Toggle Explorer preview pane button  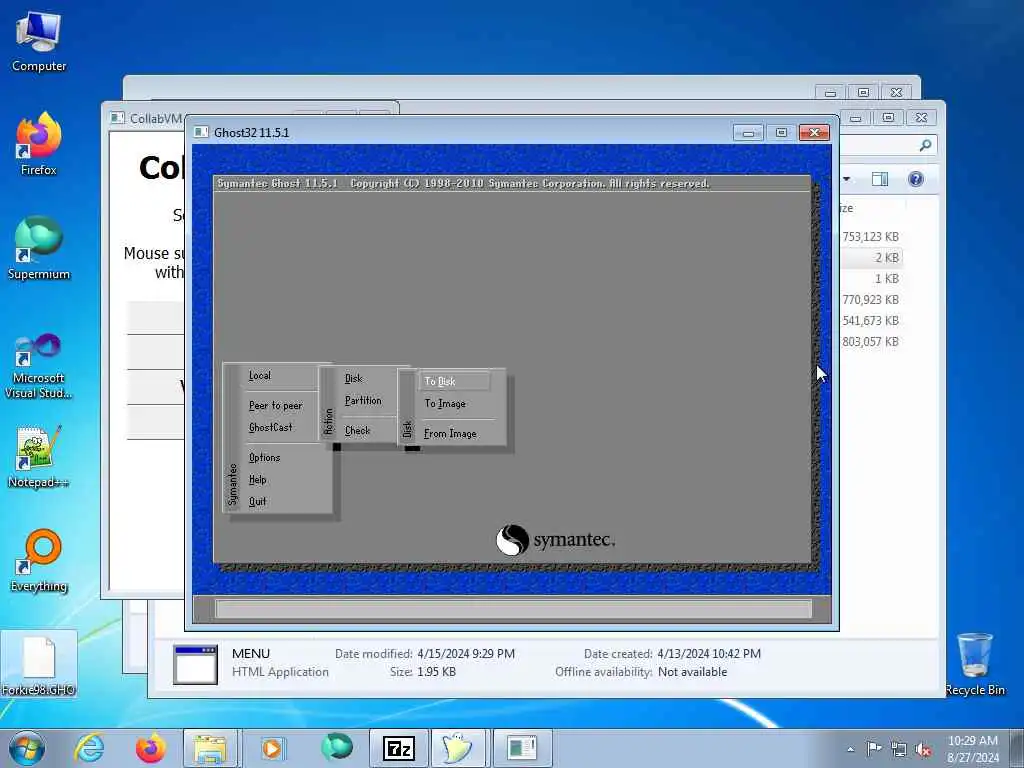pos(880,179)
